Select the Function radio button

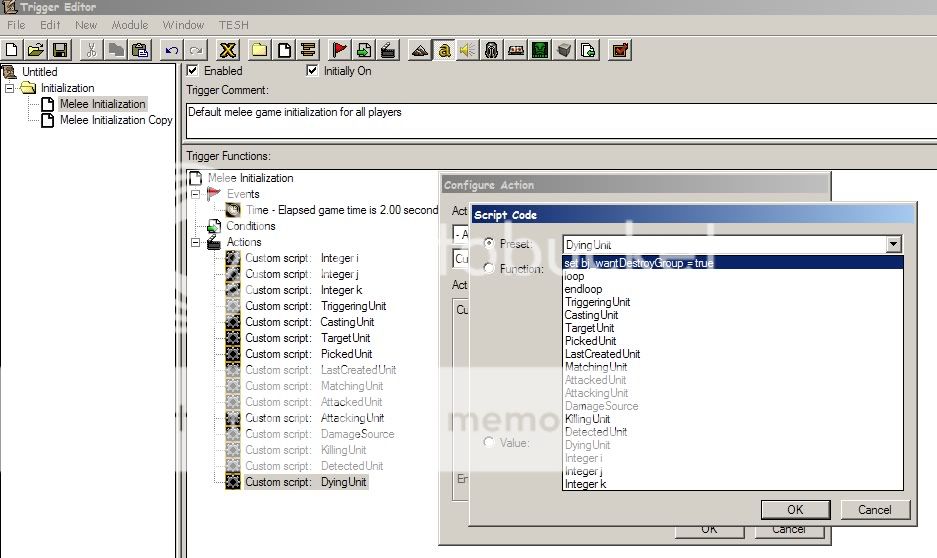pyautogui.click(x=489, y=268)
